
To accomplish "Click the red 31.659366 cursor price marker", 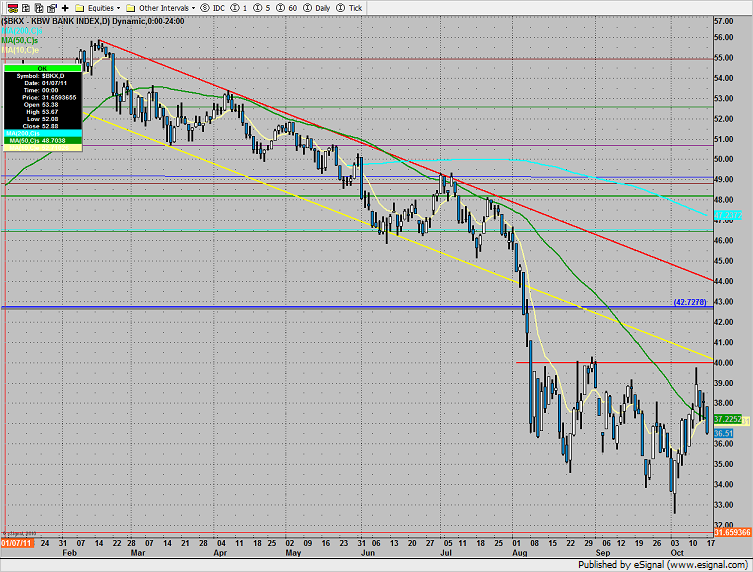I will (x=732, y=532).
